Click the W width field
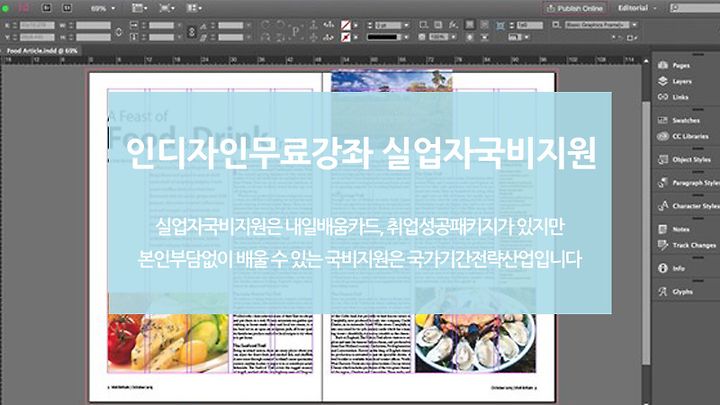This screenshot has height=405, width=720. (x=93, y=25)
